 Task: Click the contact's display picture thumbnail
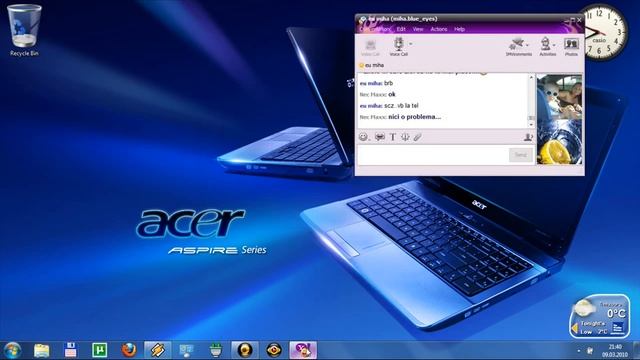coord(559,97)
